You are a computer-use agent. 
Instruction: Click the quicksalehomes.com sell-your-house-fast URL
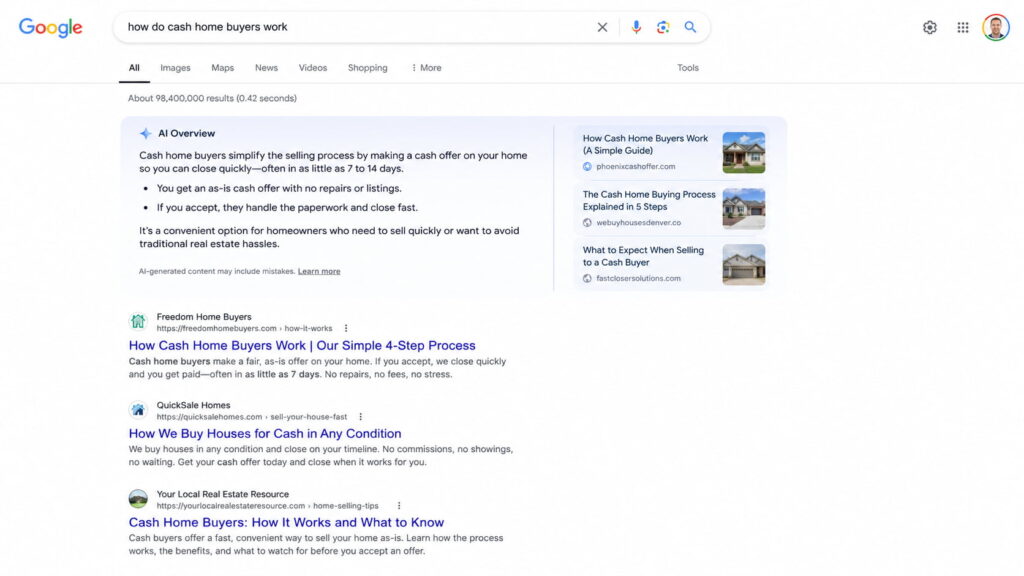point(251,417)
